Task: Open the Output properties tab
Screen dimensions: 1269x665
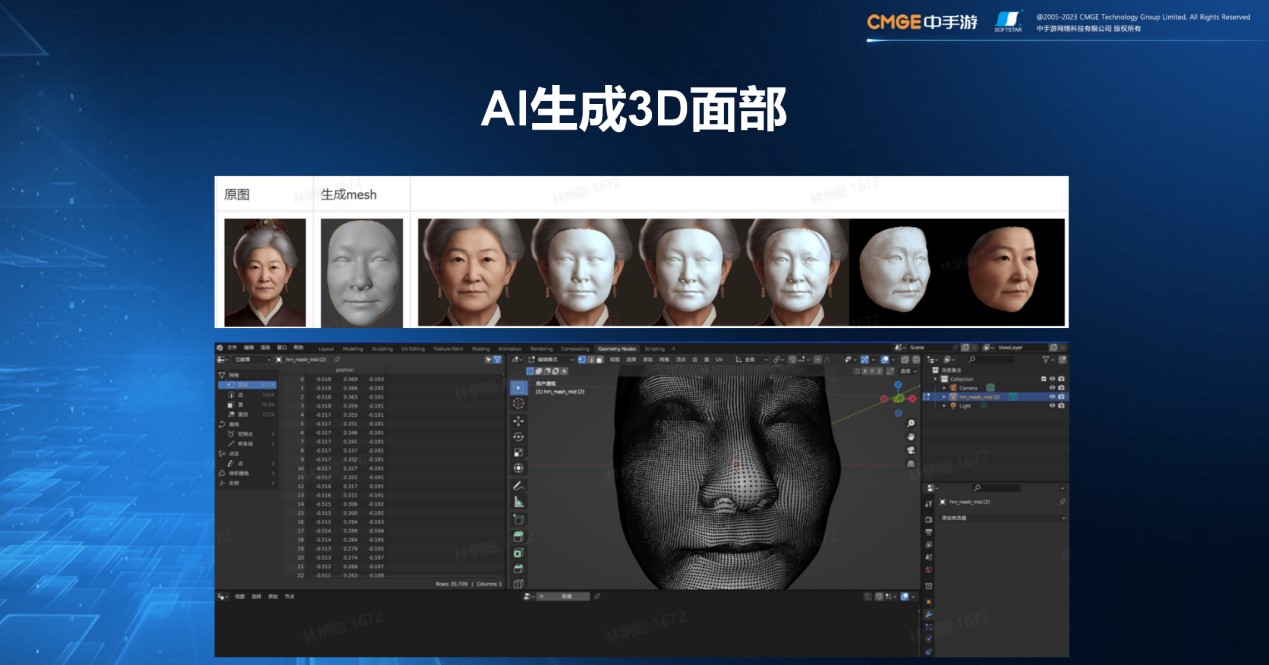Action: [928, 532]
